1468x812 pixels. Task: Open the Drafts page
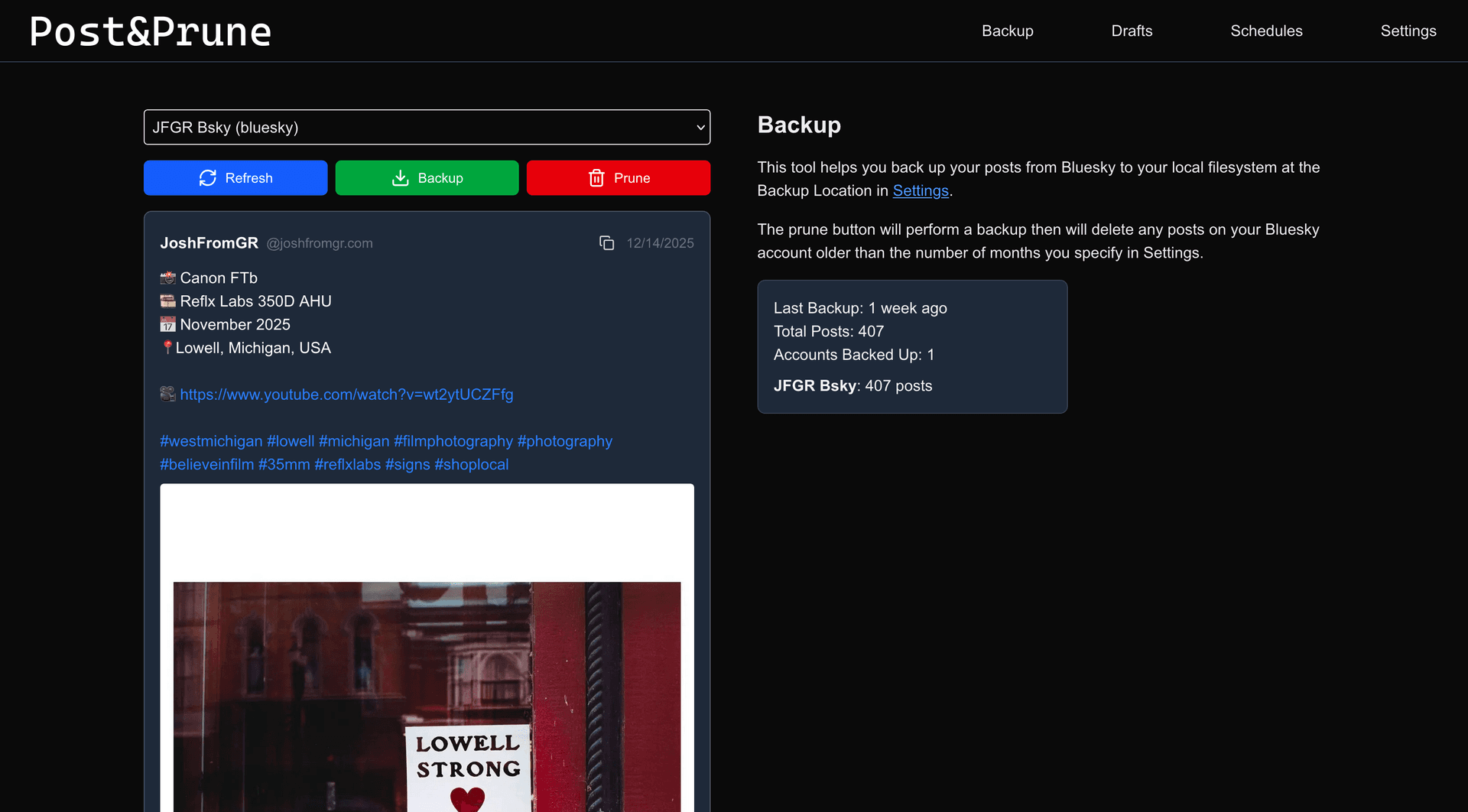1132,31
